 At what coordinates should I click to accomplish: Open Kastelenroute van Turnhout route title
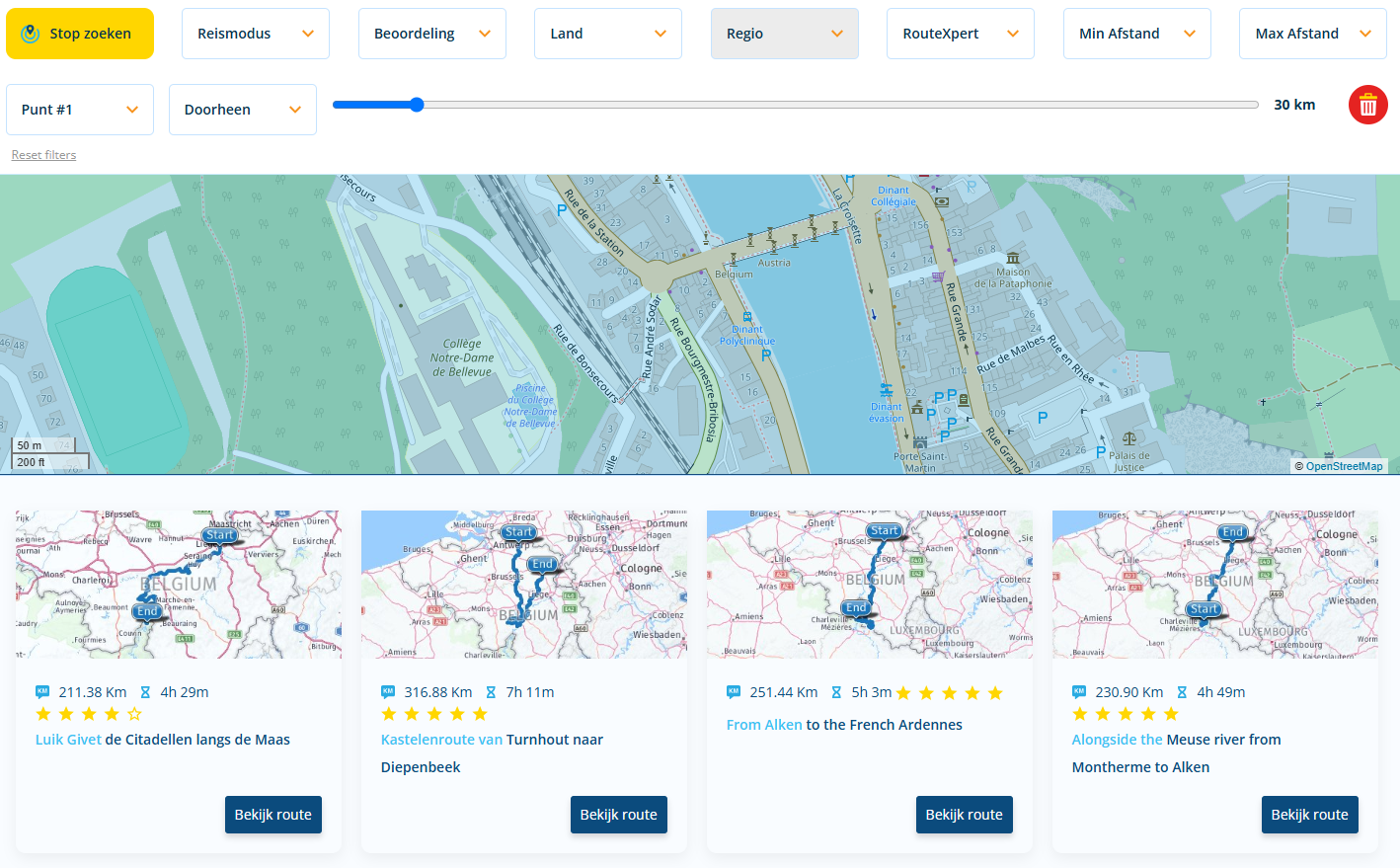tap(492, 753)
